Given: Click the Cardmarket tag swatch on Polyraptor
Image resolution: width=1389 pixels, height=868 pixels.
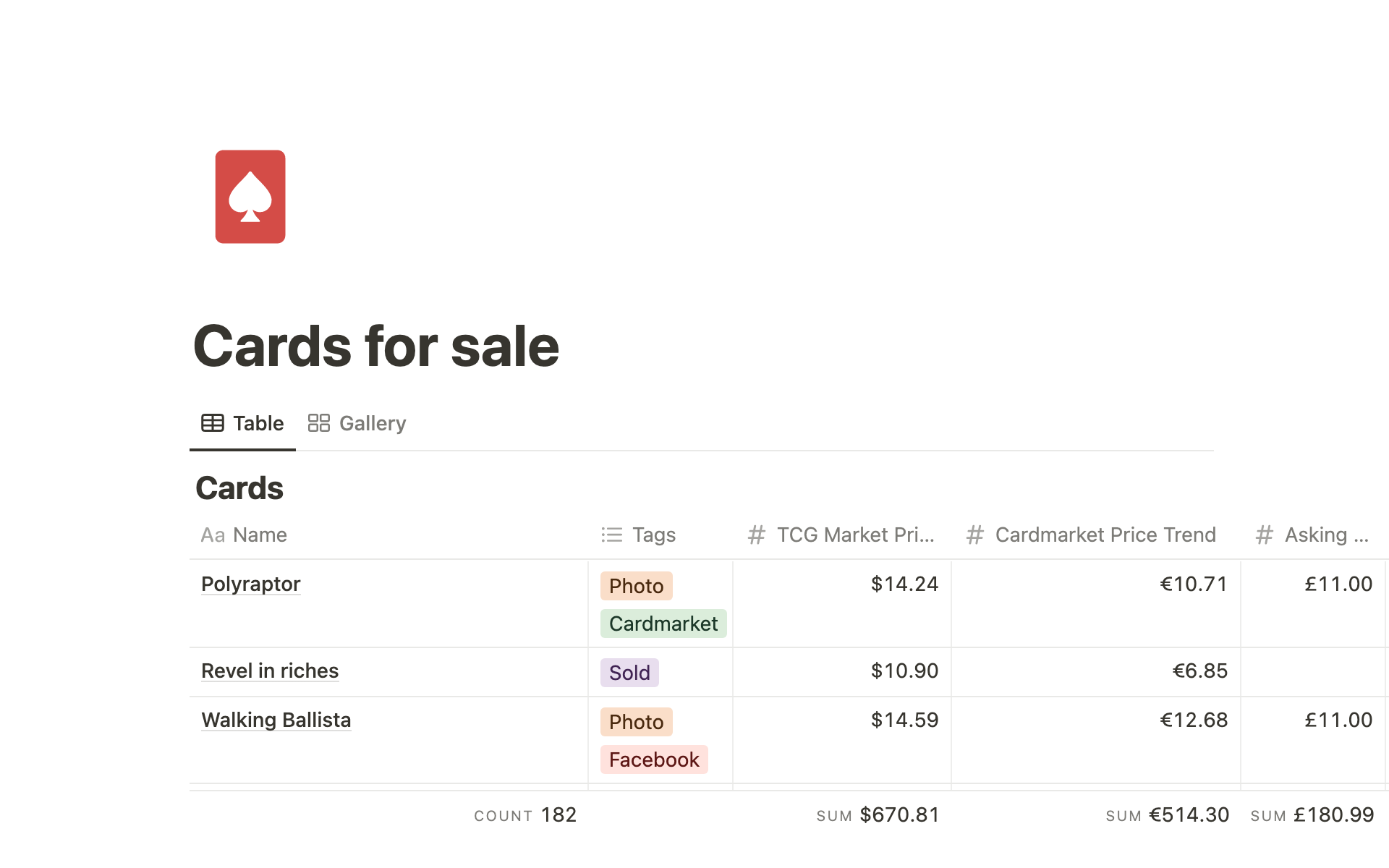Looking at the screenshot, I should (663, 624).
